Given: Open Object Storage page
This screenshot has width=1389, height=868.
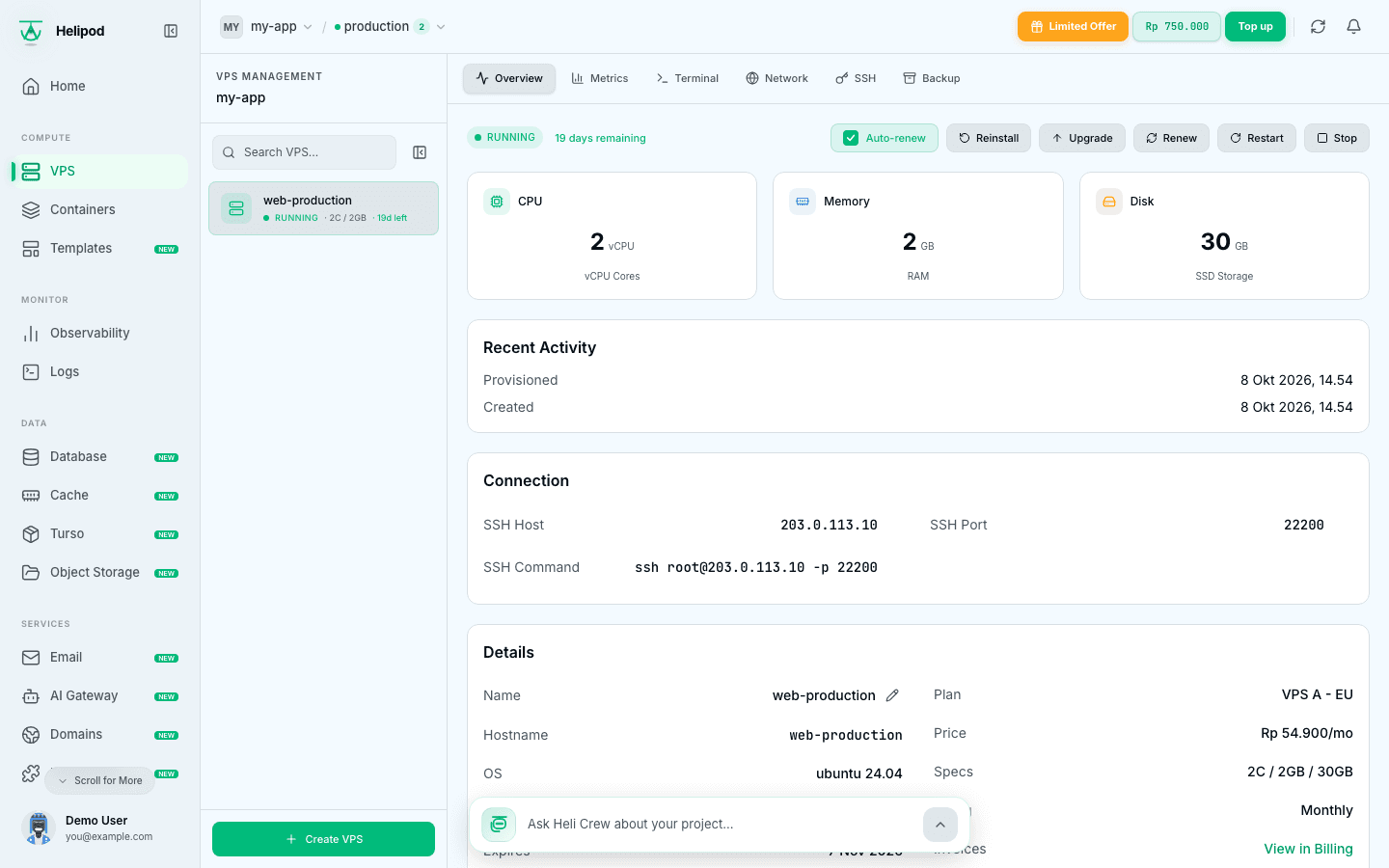Looking at the screenshot, I should [100, 572].
